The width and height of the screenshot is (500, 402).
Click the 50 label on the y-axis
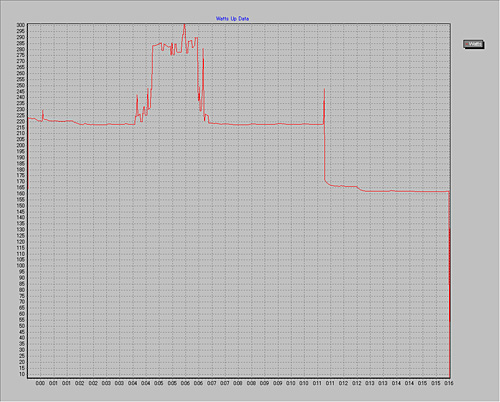point(22,326)
